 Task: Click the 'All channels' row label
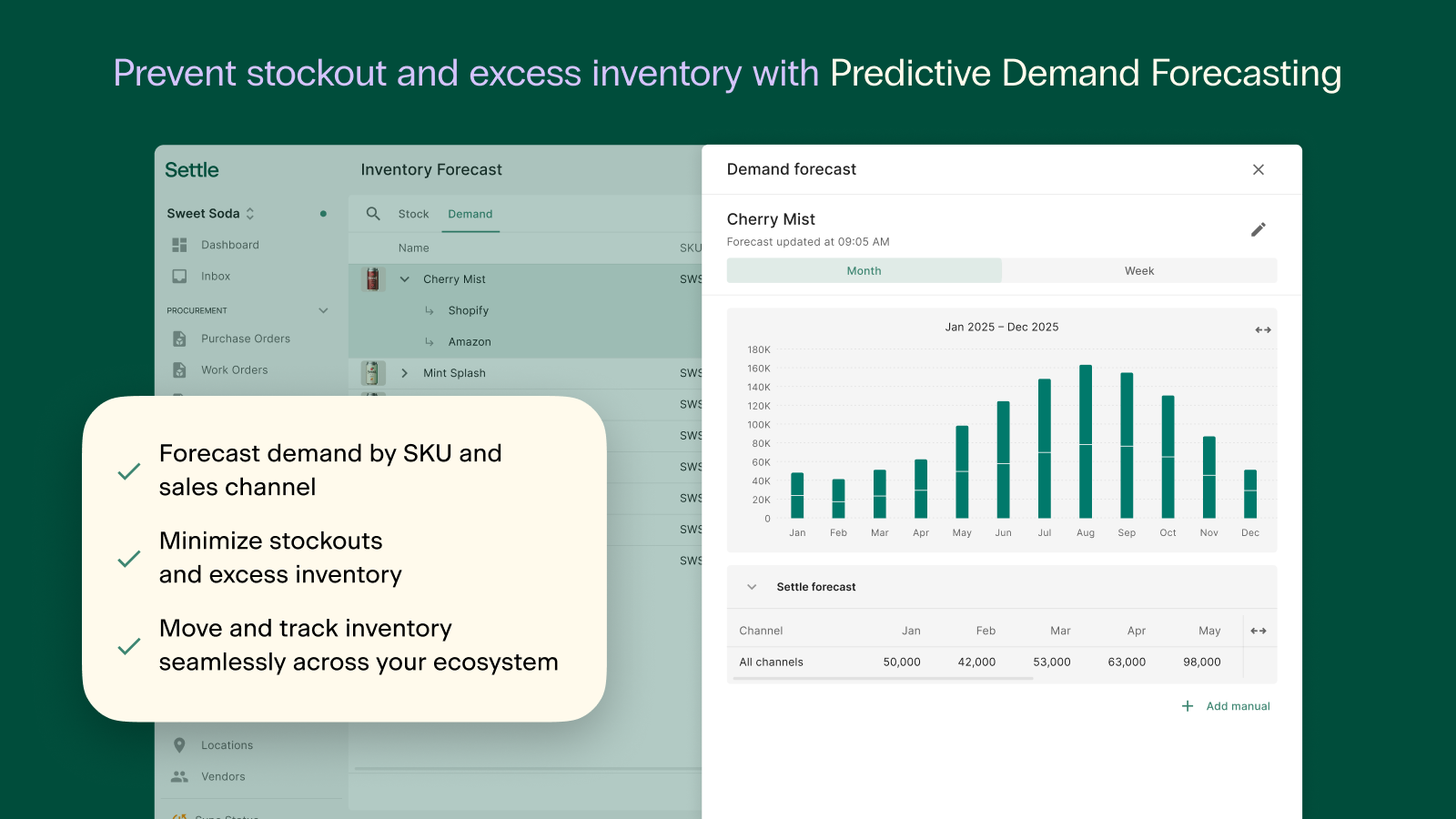(x=771, y=662)
